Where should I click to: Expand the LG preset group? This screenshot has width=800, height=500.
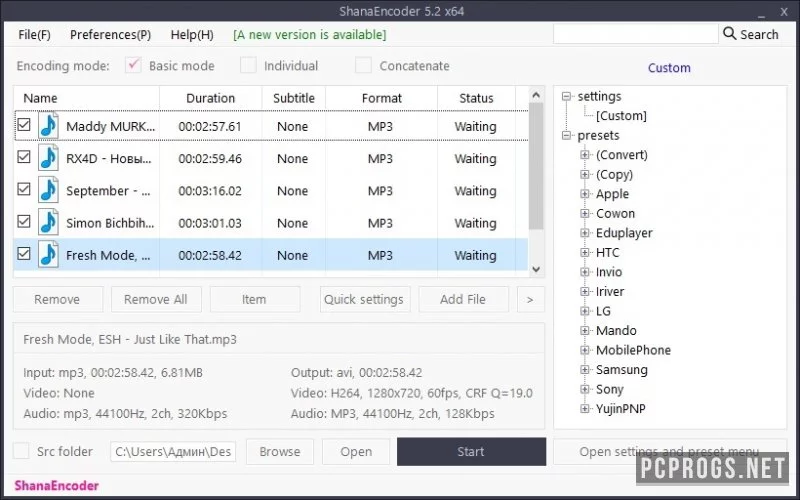(x=585, y=311)
